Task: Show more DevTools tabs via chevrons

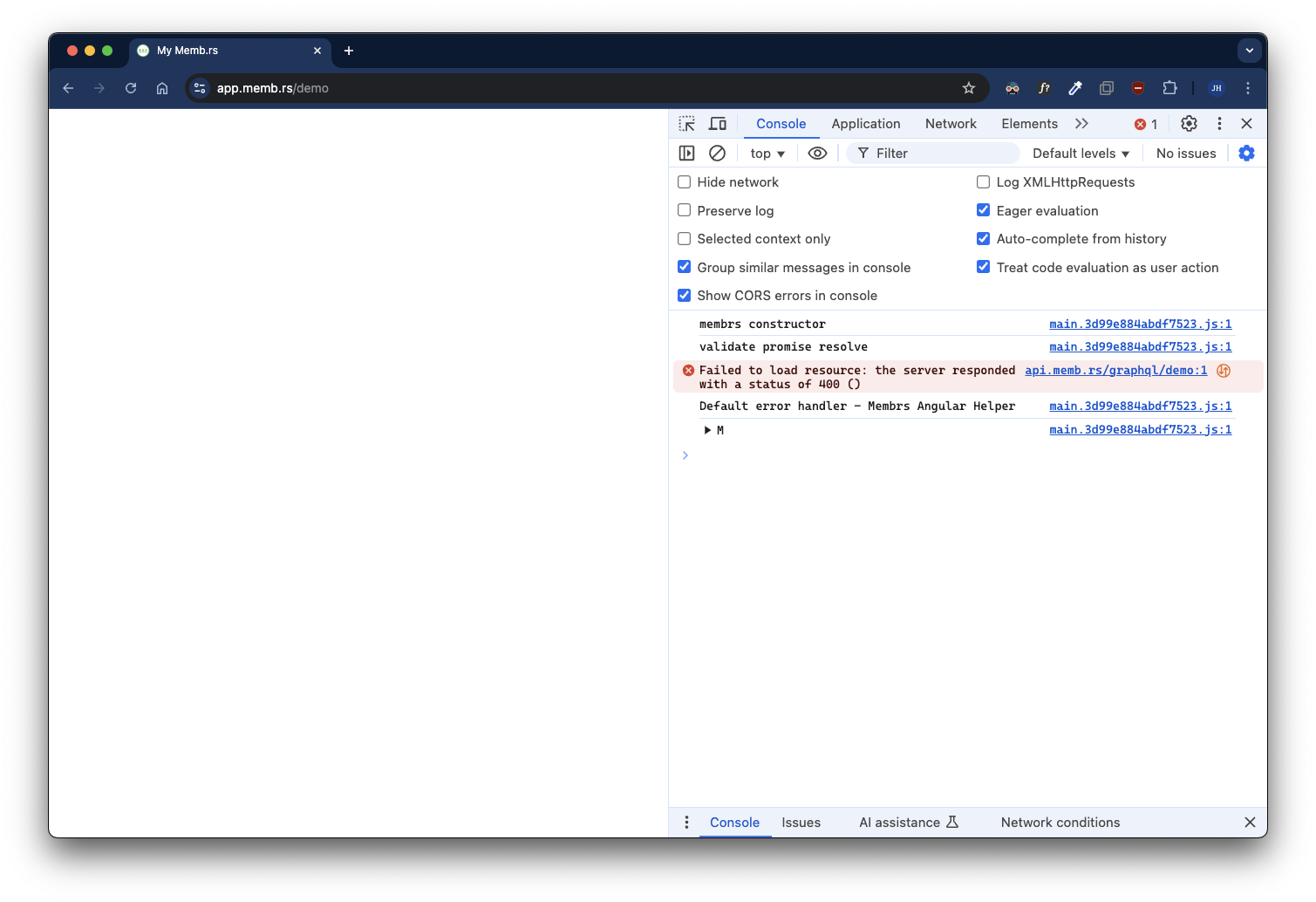Action: click(x=1081, y=124)
